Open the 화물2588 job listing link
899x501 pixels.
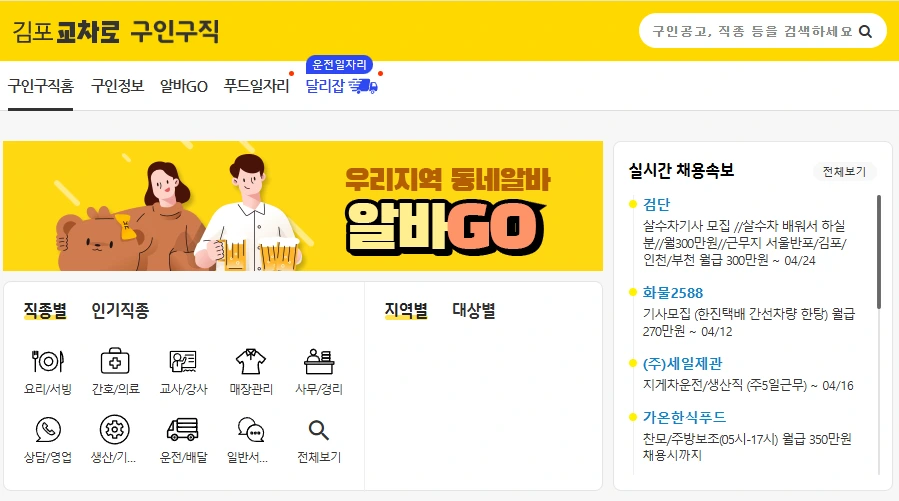point(673,293)
